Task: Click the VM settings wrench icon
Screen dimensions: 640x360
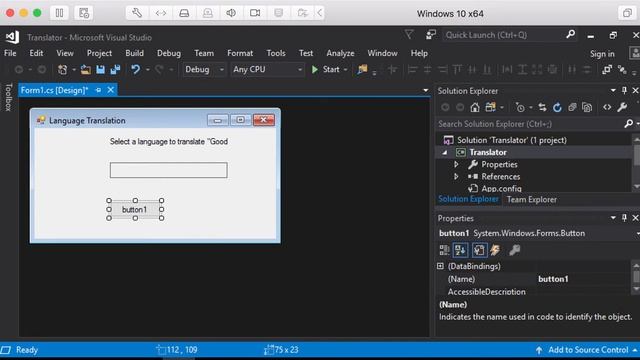Action: click(x=137, y=13)
